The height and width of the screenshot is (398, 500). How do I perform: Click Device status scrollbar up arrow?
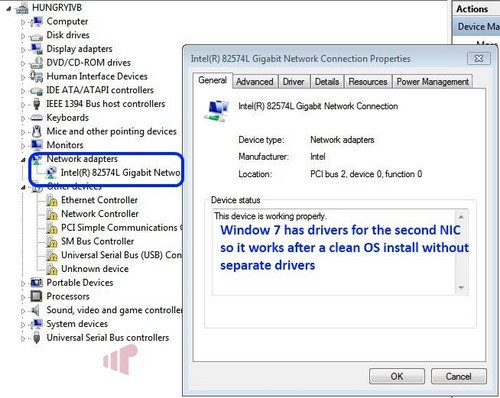pos(461,217)
